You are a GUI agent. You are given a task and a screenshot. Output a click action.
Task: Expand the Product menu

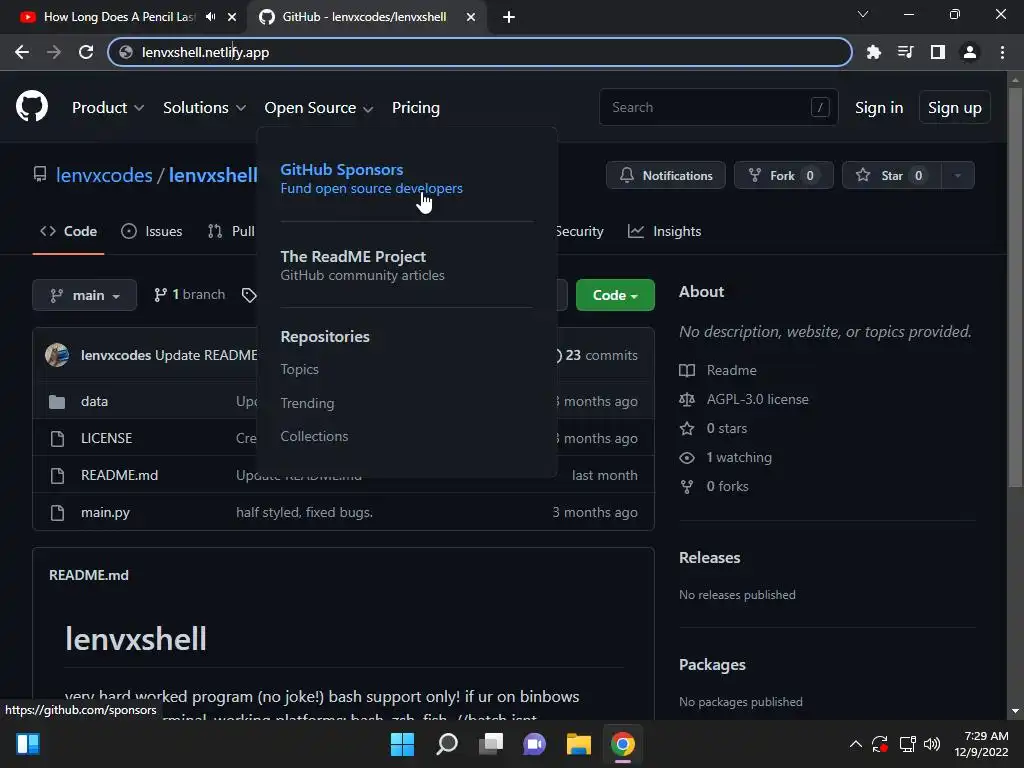tap(108, 108)
